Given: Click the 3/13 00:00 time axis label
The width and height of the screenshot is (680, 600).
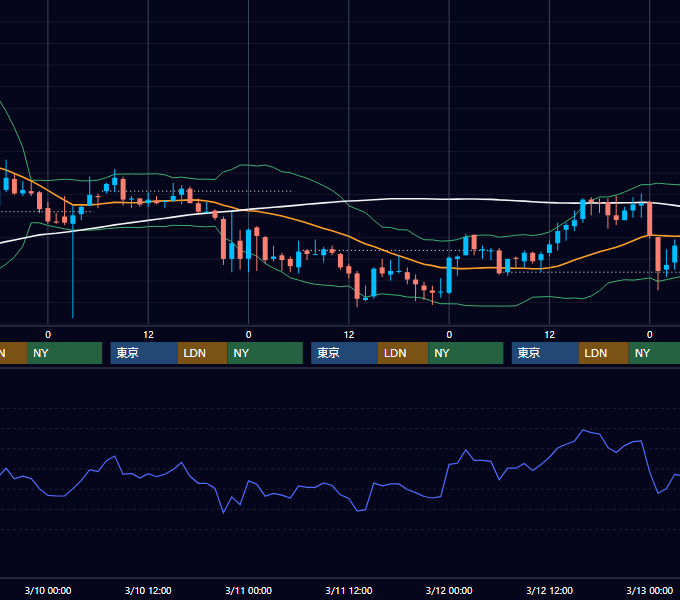Looking at the screenshot, I should tap(650, 590).
